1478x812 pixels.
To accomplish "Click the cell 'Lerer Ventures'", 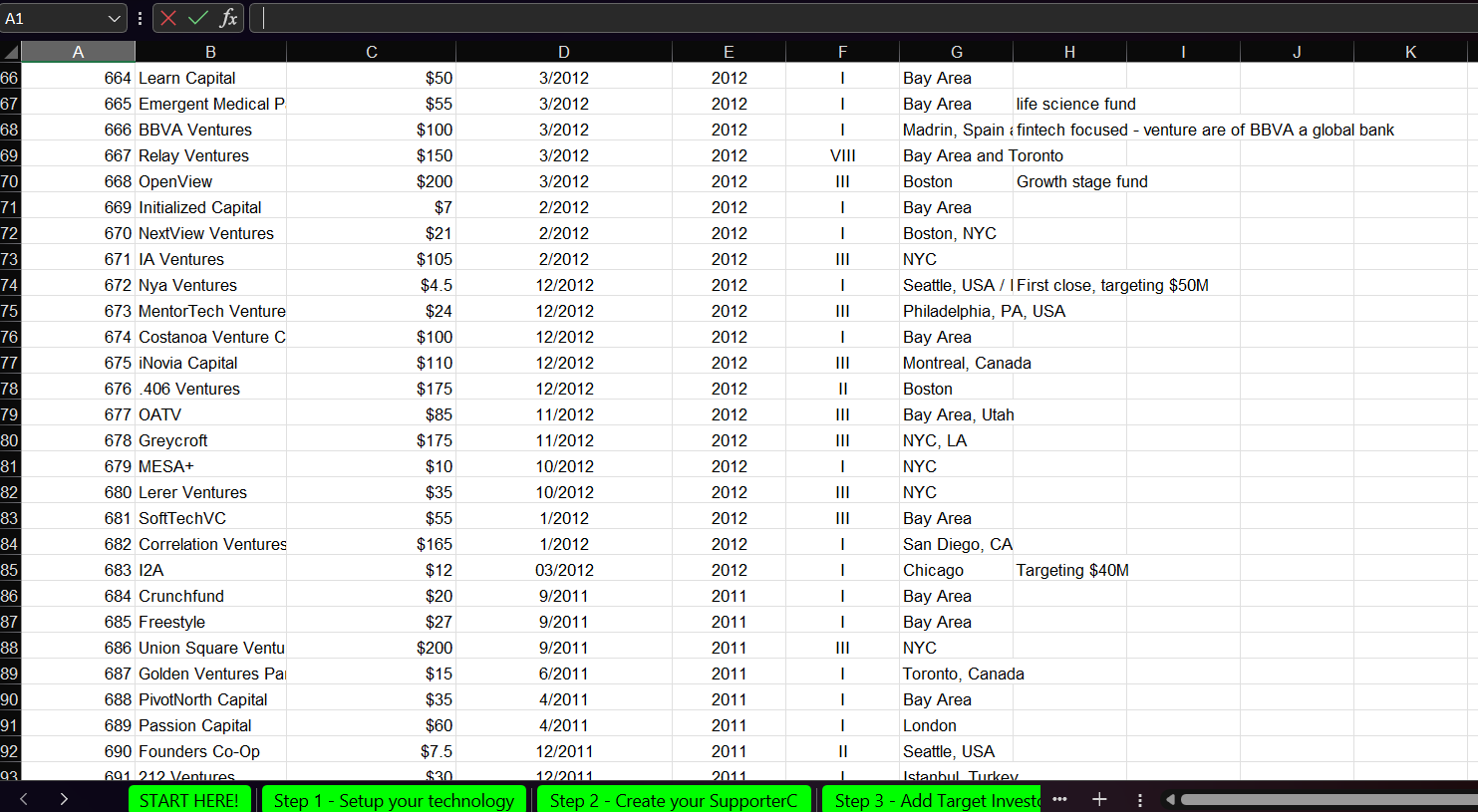I will pos(210,492).
